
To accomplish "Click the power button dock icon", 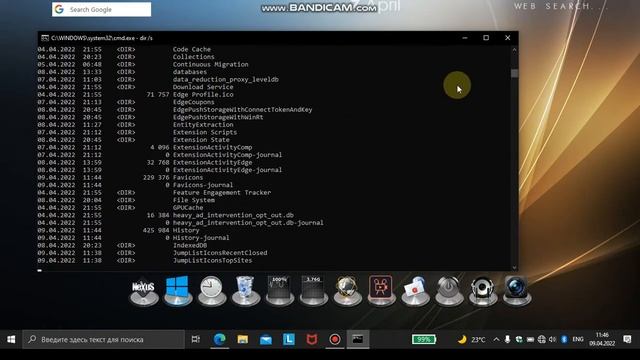I will pyautogui.click(x=449, y=291).
